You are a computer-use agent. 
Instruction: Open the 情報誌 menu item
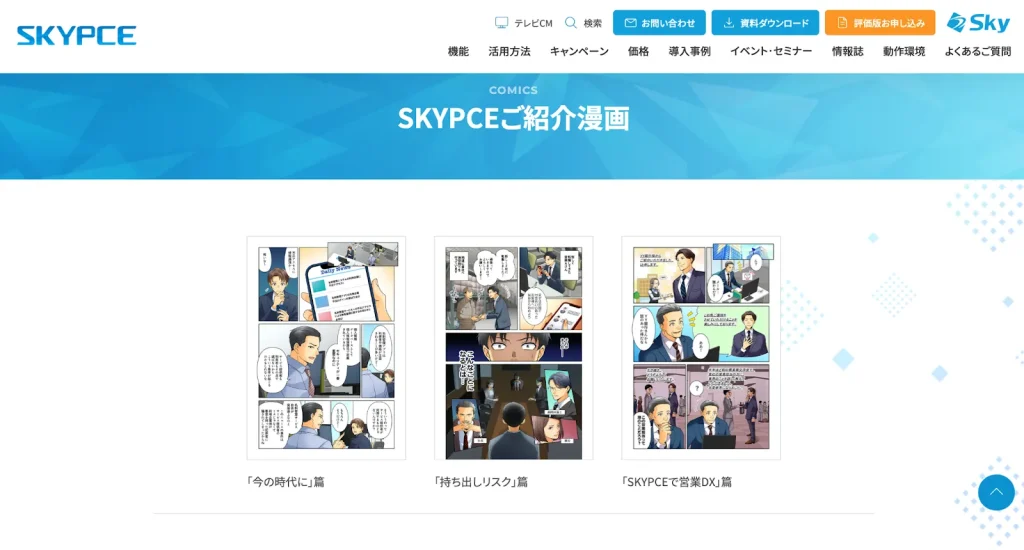click(x=848, y=51)
